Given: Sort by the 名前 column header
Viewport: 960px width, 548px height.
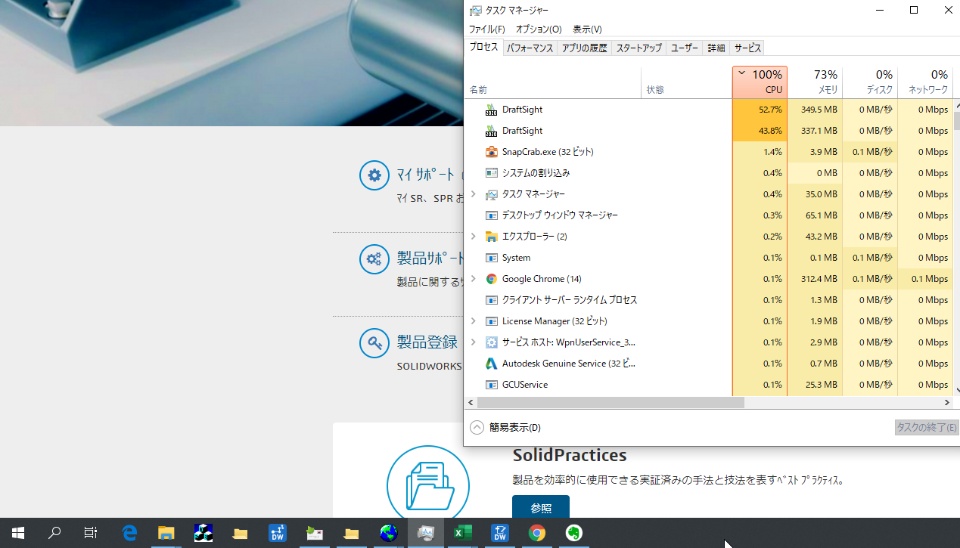Looking at the screenshot, I should (x=553, y=82).
